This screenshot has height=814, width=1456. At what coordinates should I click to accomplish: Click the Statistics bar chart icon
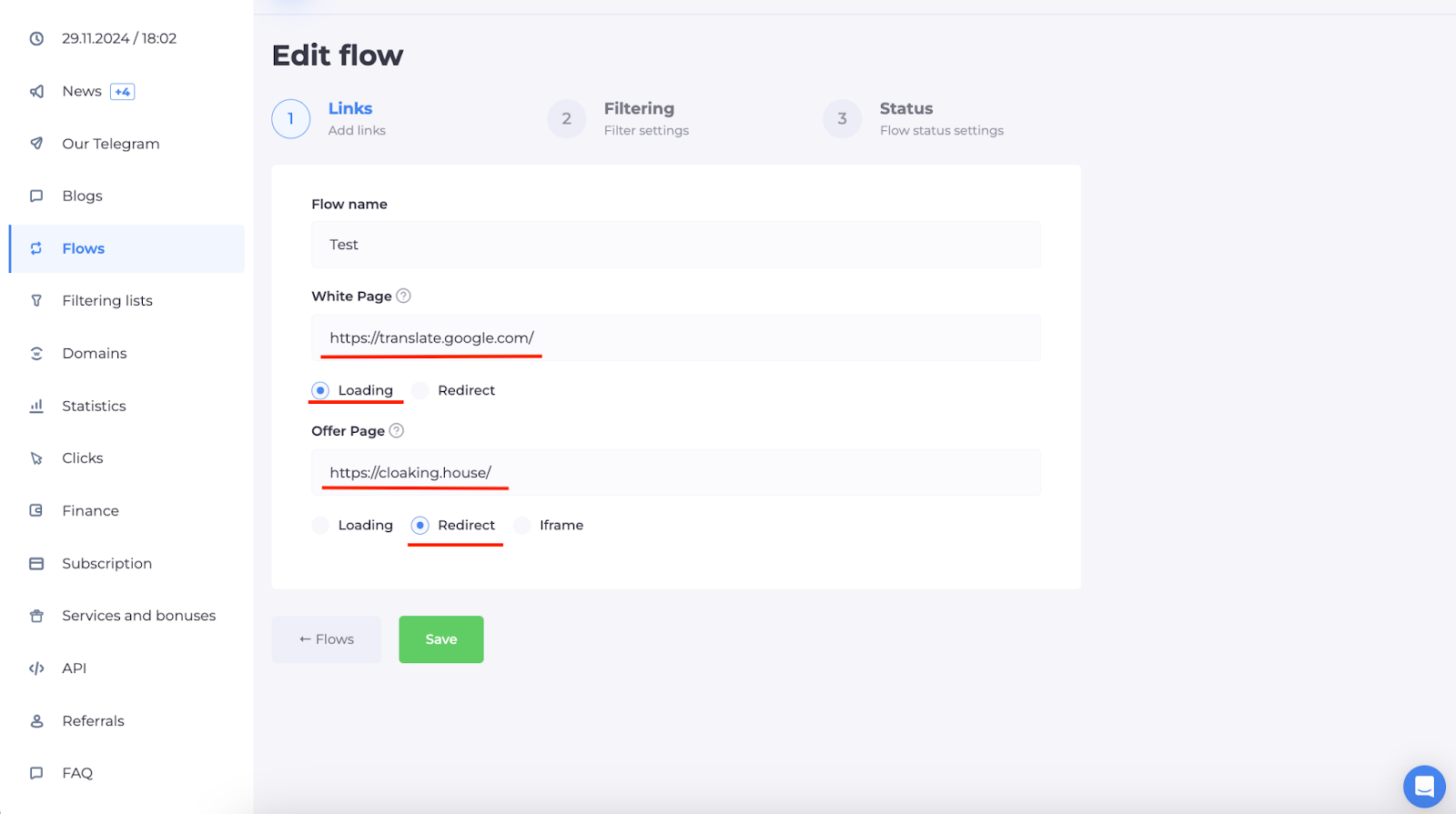[36, 406]
